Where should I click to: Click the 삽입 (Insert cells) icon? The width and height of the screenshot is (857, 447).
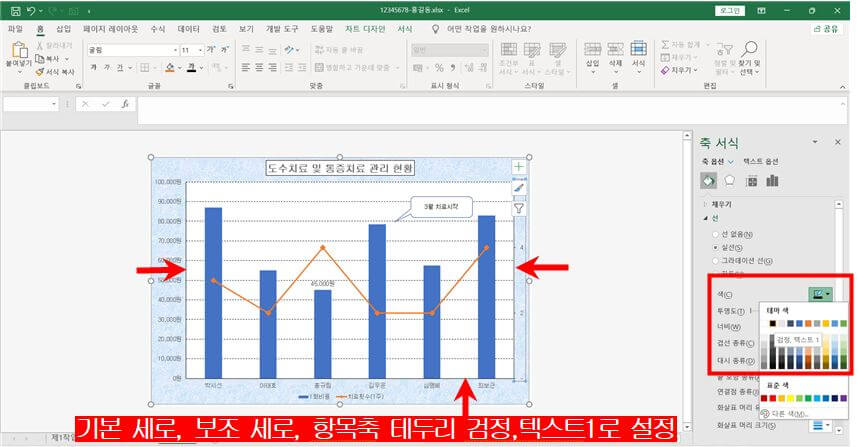(x=592, y=49)
